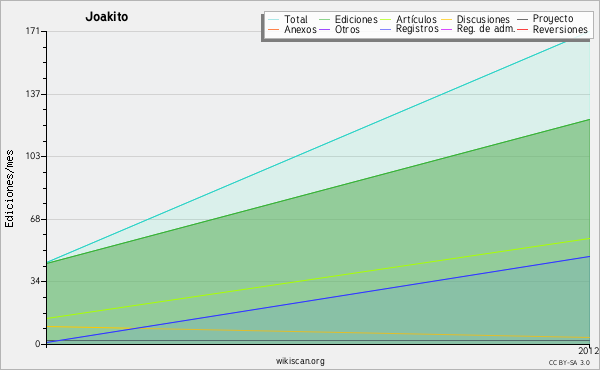Click the magenta Reg. de adm. legend line swatch
The height and width of the screenshot is (370, 600).
click(447, 29)
